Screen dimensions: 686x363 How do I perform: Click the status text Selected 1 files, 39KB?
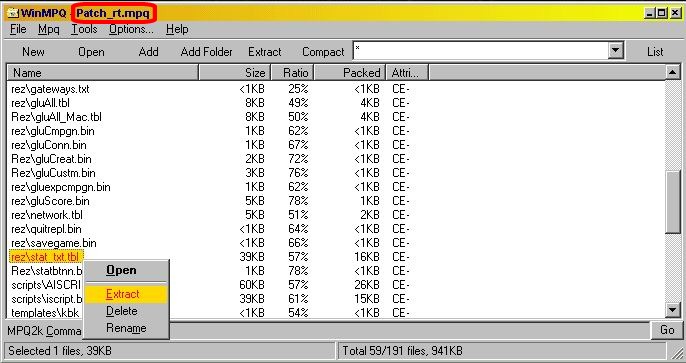point(60,351)
